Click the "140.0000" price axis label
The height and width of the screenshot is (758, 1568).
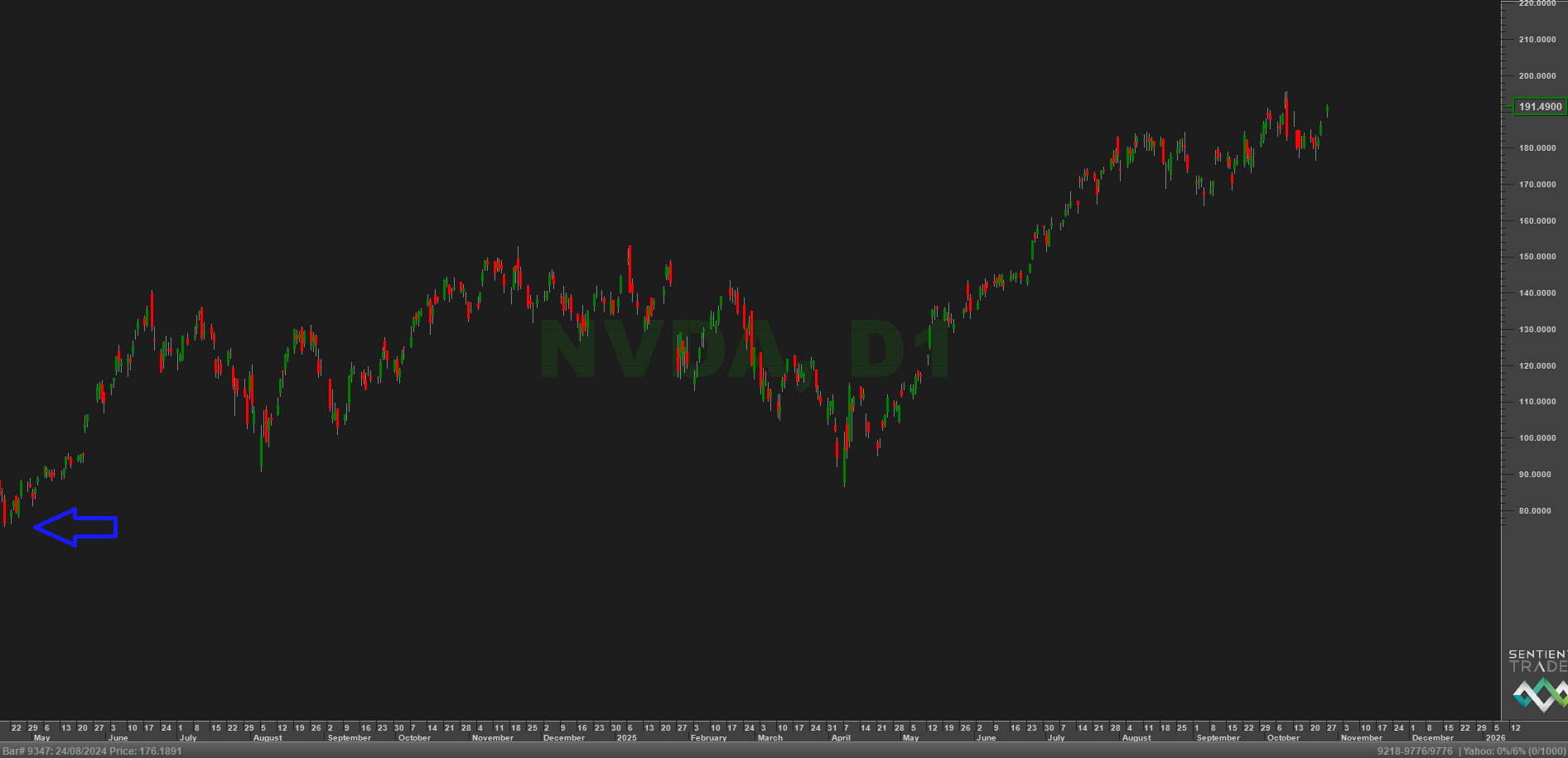1537,293
